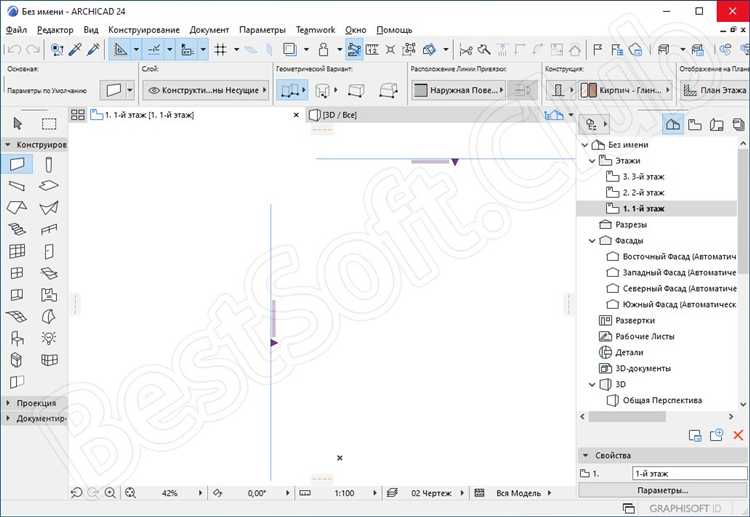Toggle element coordinate snapping button
Screen dimensions: 750x517
click(188, 49)
